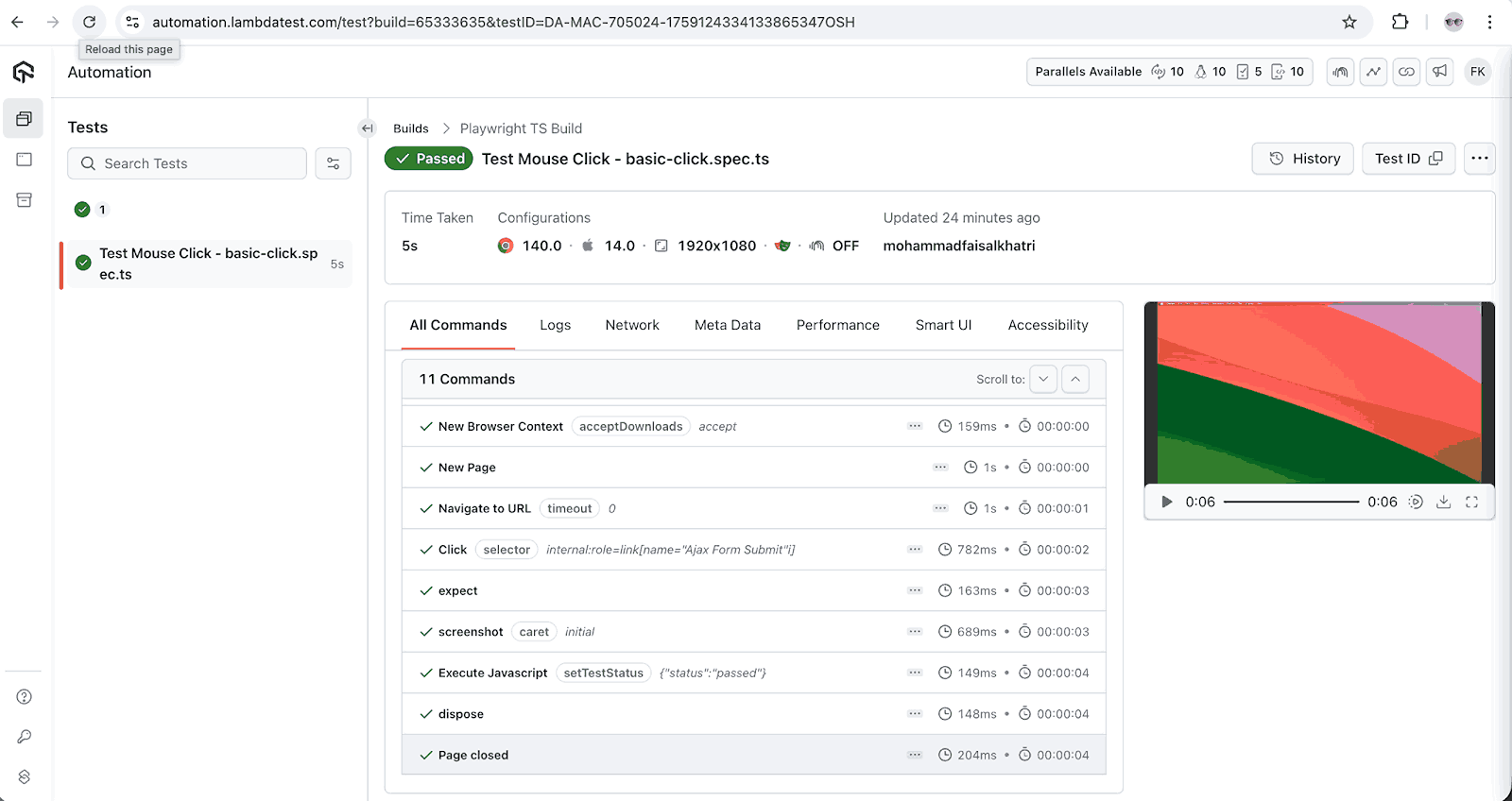Screen dimensions: 1512x801
Task: Open the Accessibility tab
Action: [x=1047, y=325]
